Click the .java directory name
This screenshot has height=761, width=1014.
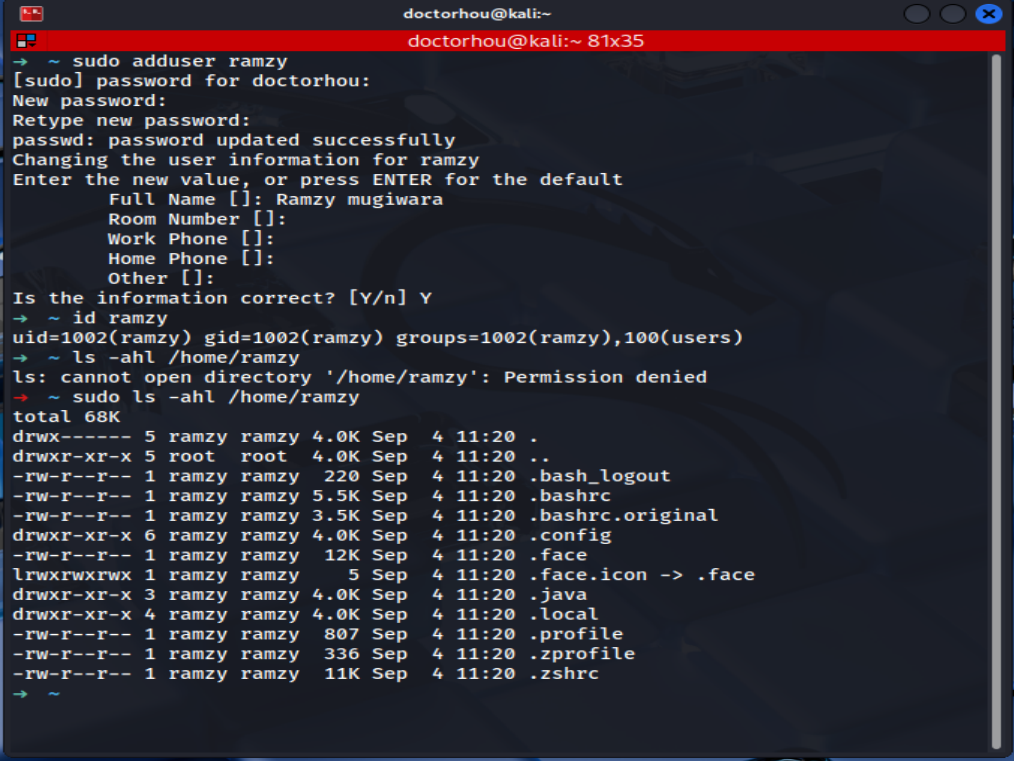pyautogui.click(x=558, y=594)
